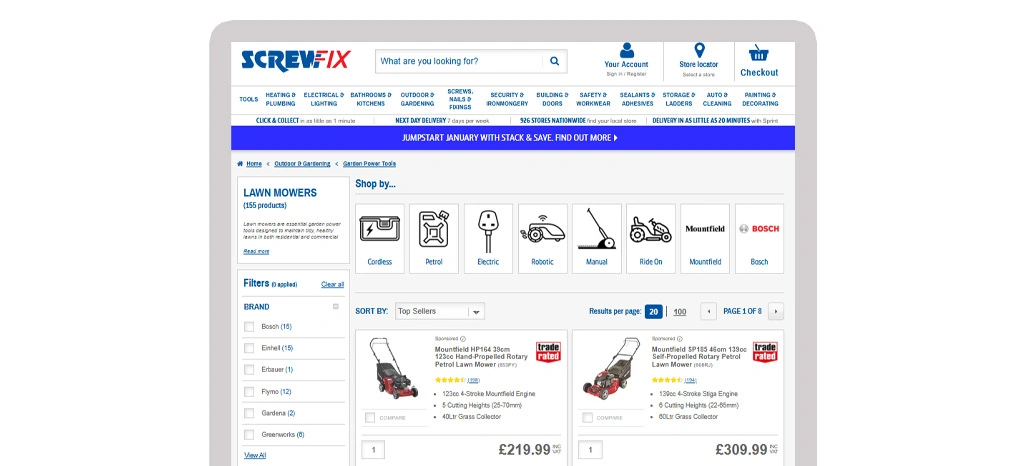Tick the Einhell brand filter checkbox

pos(249,348)
